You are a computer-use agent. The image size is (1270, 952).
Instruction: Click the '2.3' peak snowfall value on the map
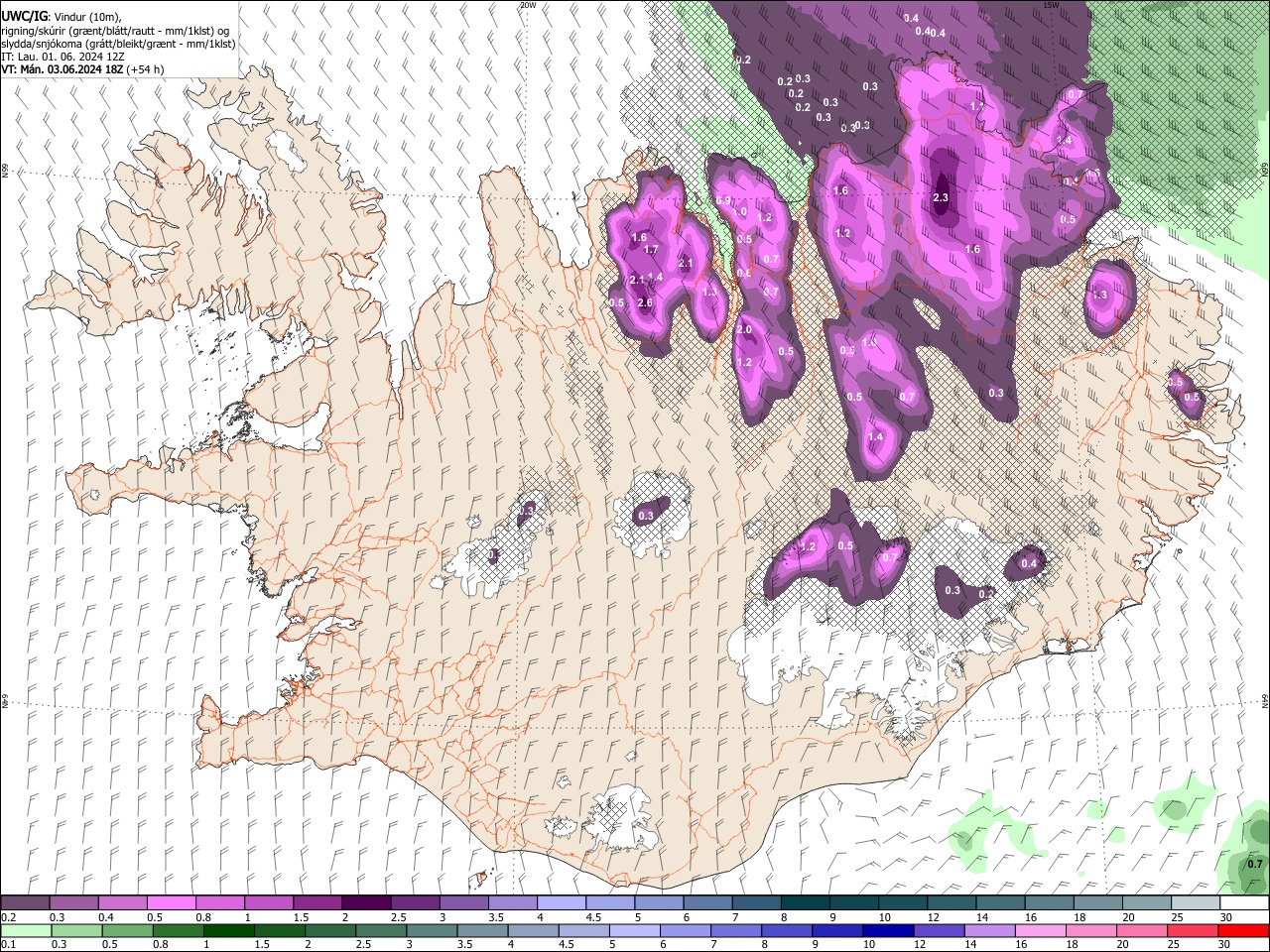coord(942,198)
